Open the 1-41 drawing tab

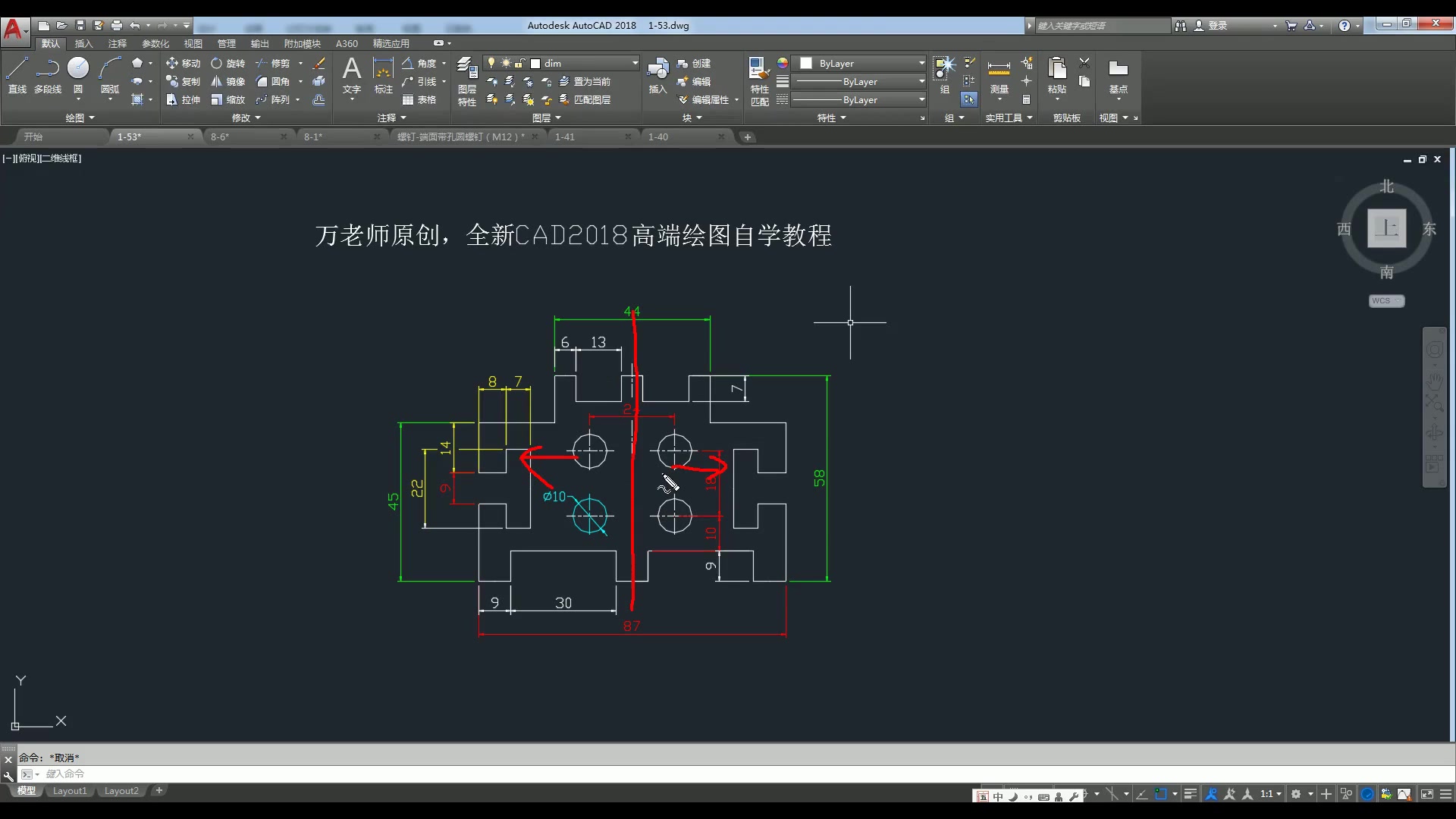click(x=566, y=136)
